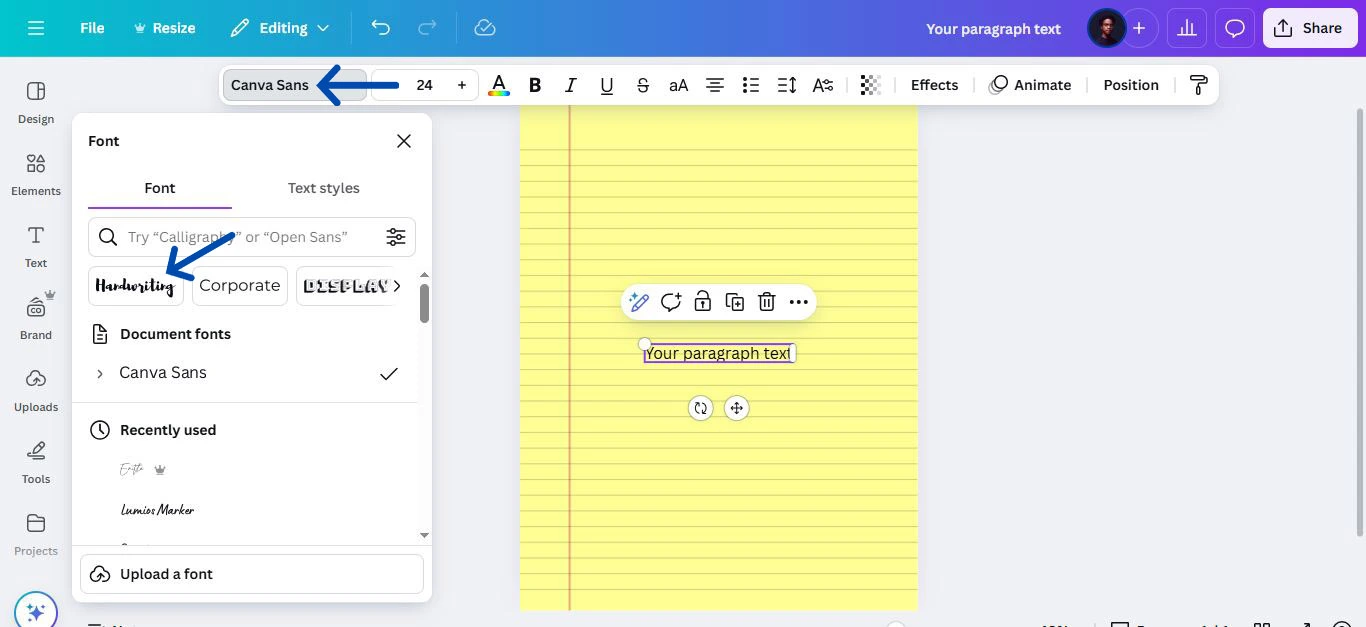Edit the font size value 24

pos(424,85)
